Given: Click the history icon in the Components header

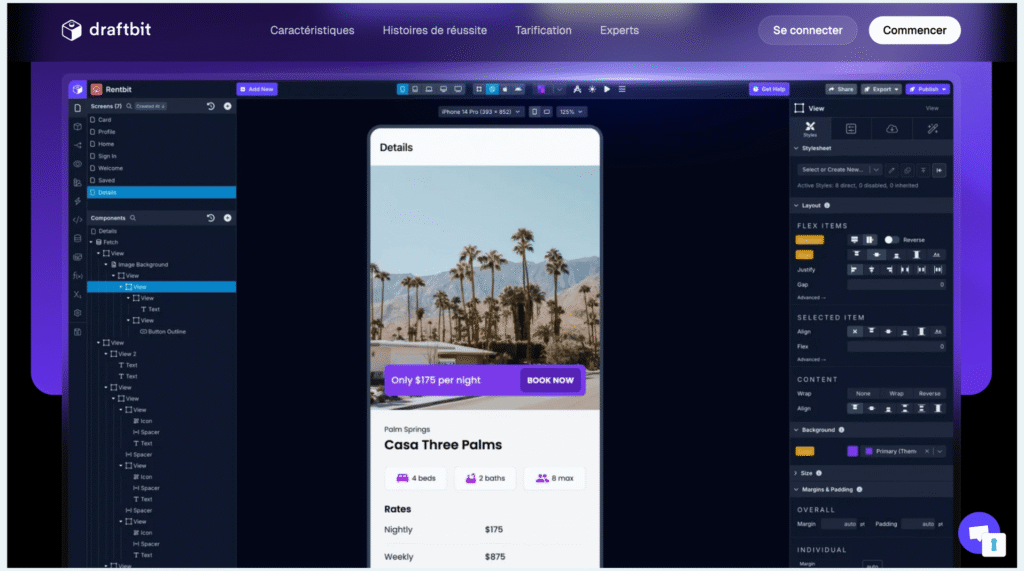Looking at the screenshot, I should coord(211,218).
